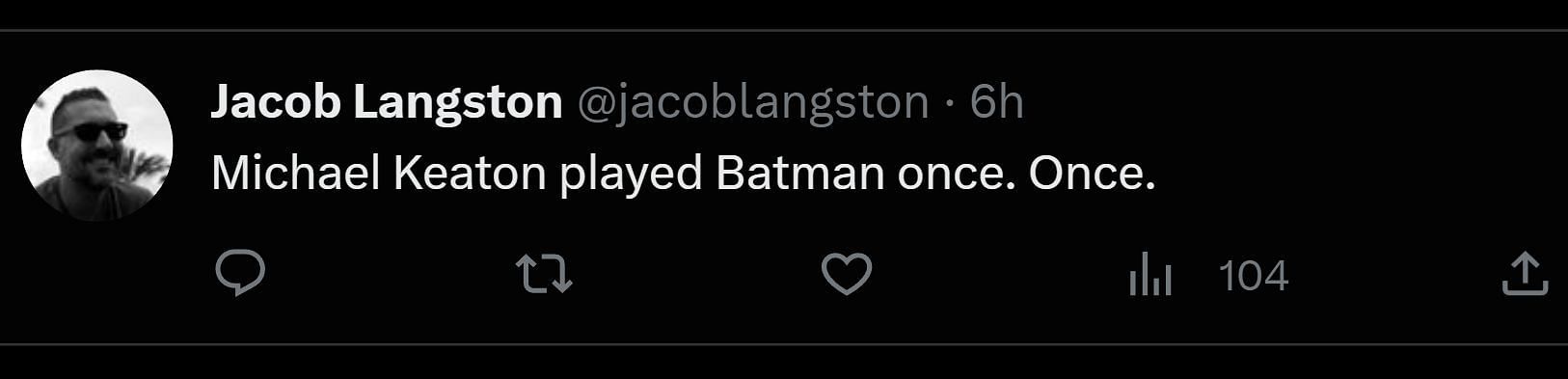The height and width of the screenshot is (379, 1568).
Task: Like the tweet with the heart icon
Action: tap(847, 274)
